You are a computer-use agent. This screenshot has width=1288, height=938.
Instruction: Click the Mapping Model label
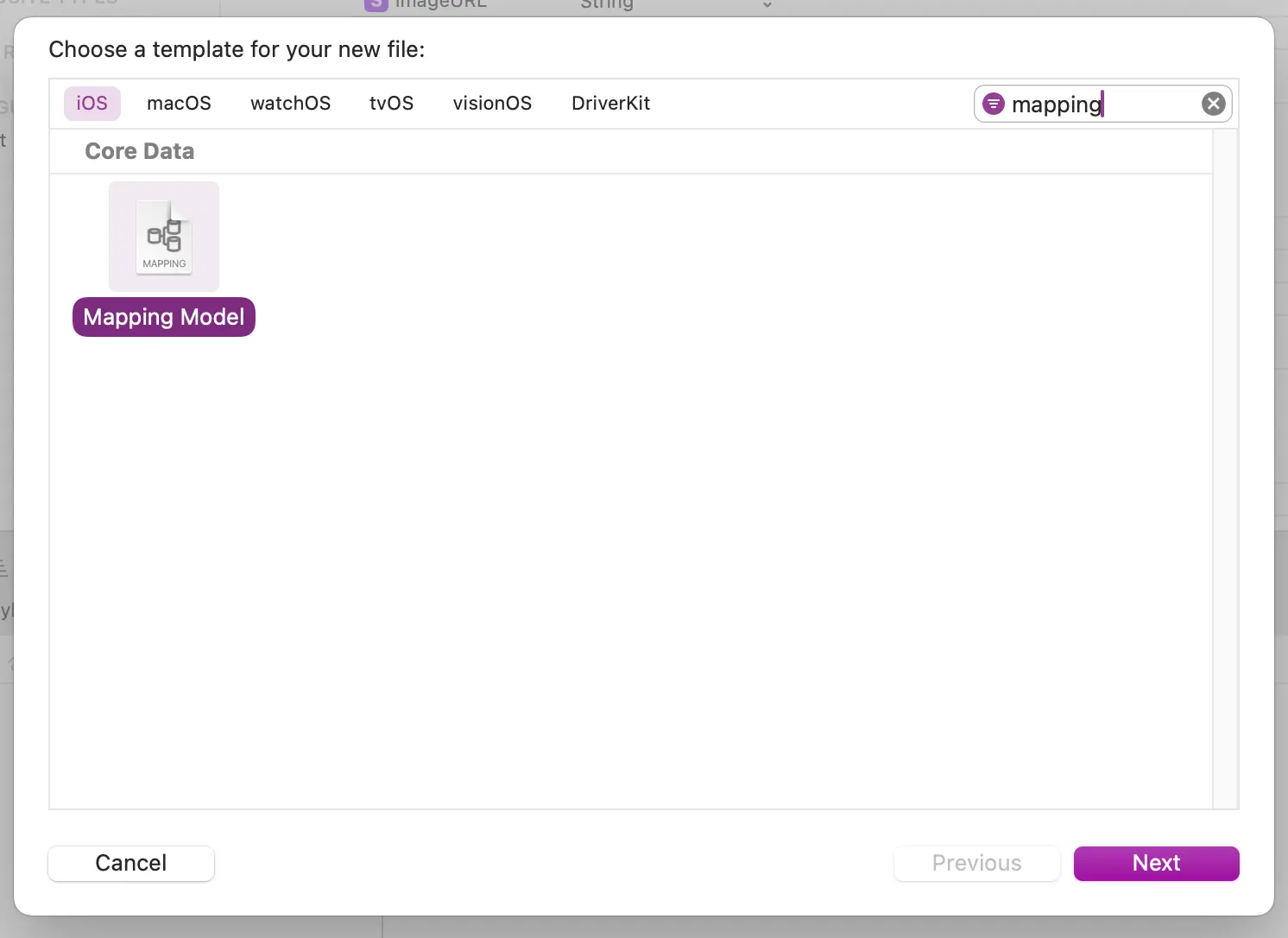pos(164,317)
